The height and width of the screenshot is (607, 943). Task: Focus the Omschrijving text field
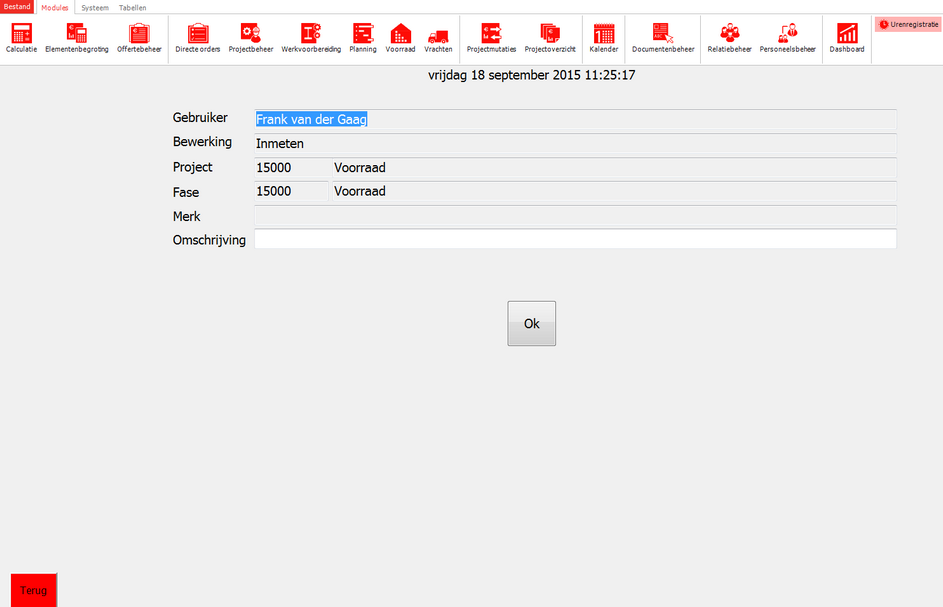tap(576, 239)
